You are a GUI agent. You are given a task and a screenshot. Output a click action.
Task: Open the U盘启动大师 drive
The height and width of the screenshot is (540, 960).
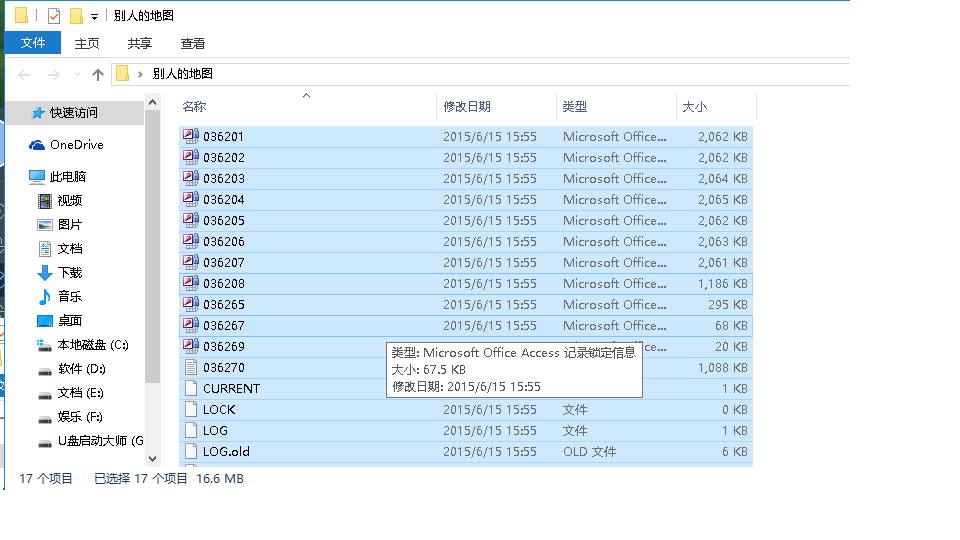[100, 440]
